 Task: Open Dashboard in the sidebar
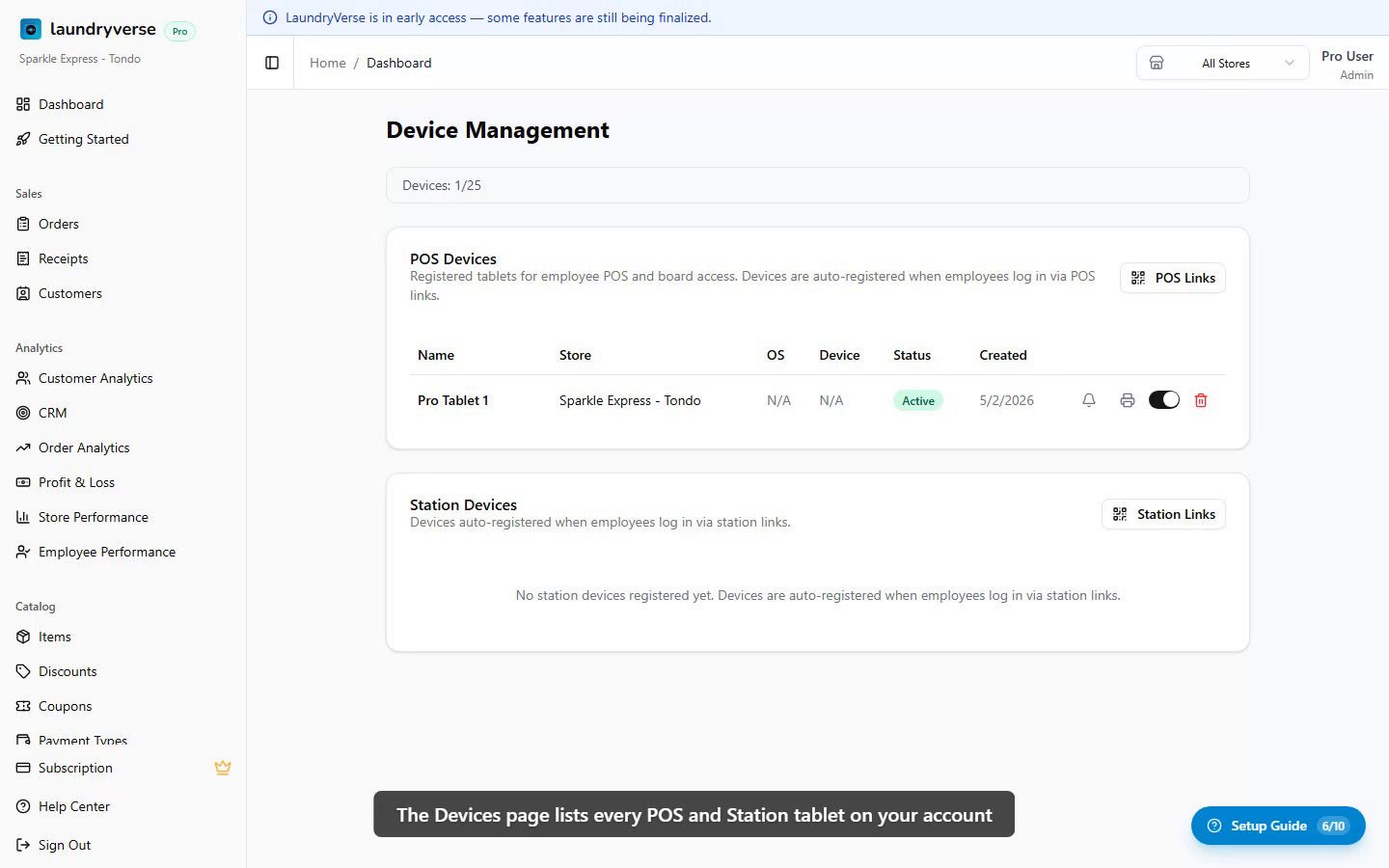pyautogui.click(x=123, y=104)
